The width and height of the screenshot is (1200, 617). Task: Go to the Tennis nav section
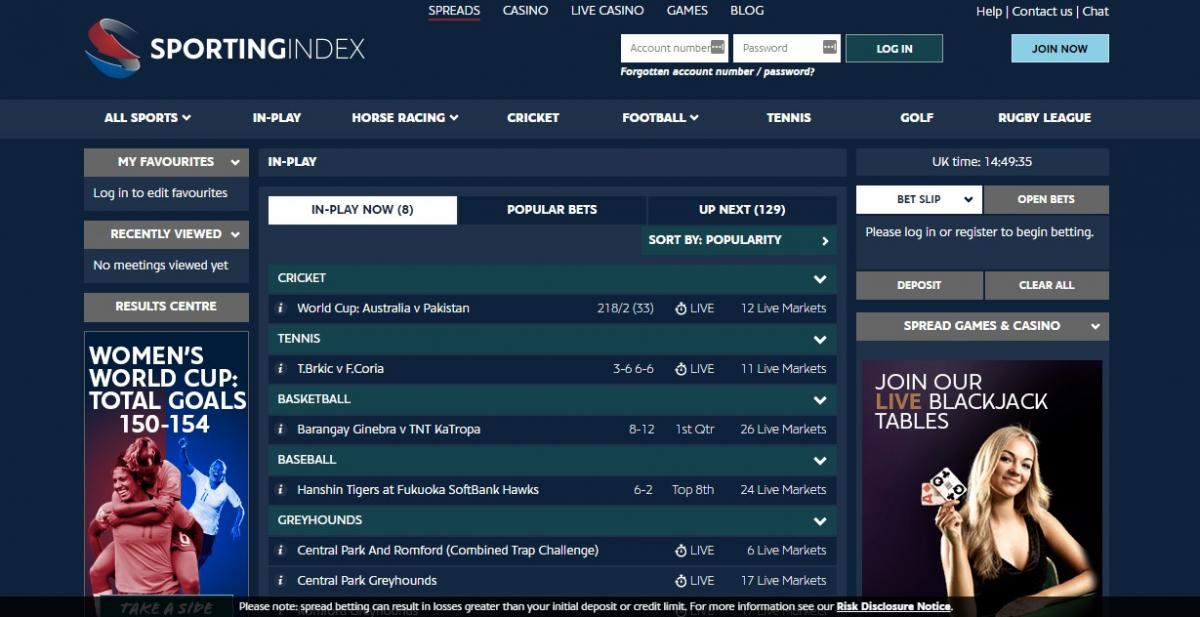(789, 117)
